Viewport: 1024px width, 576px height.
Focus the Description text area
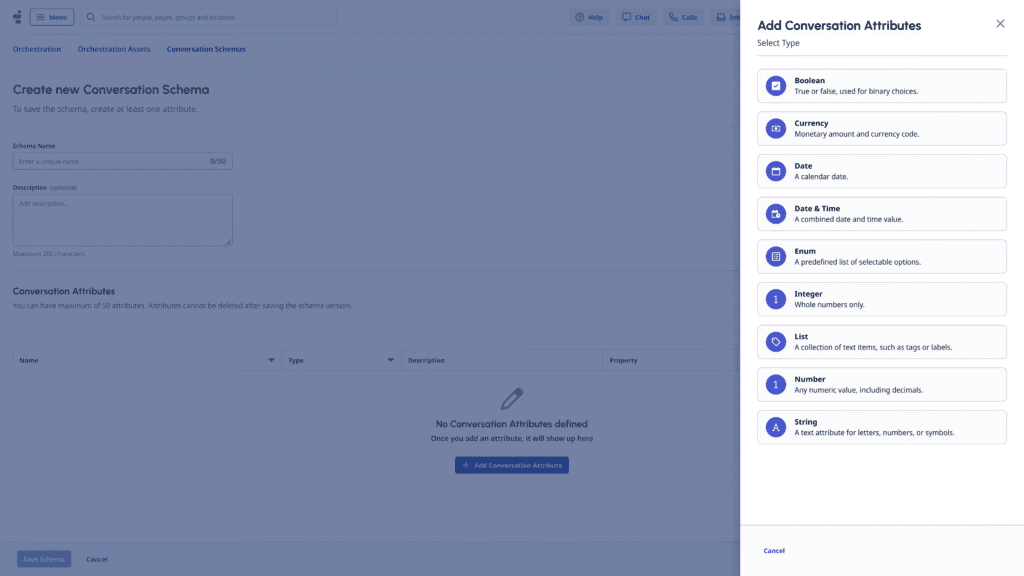point(122,219)
